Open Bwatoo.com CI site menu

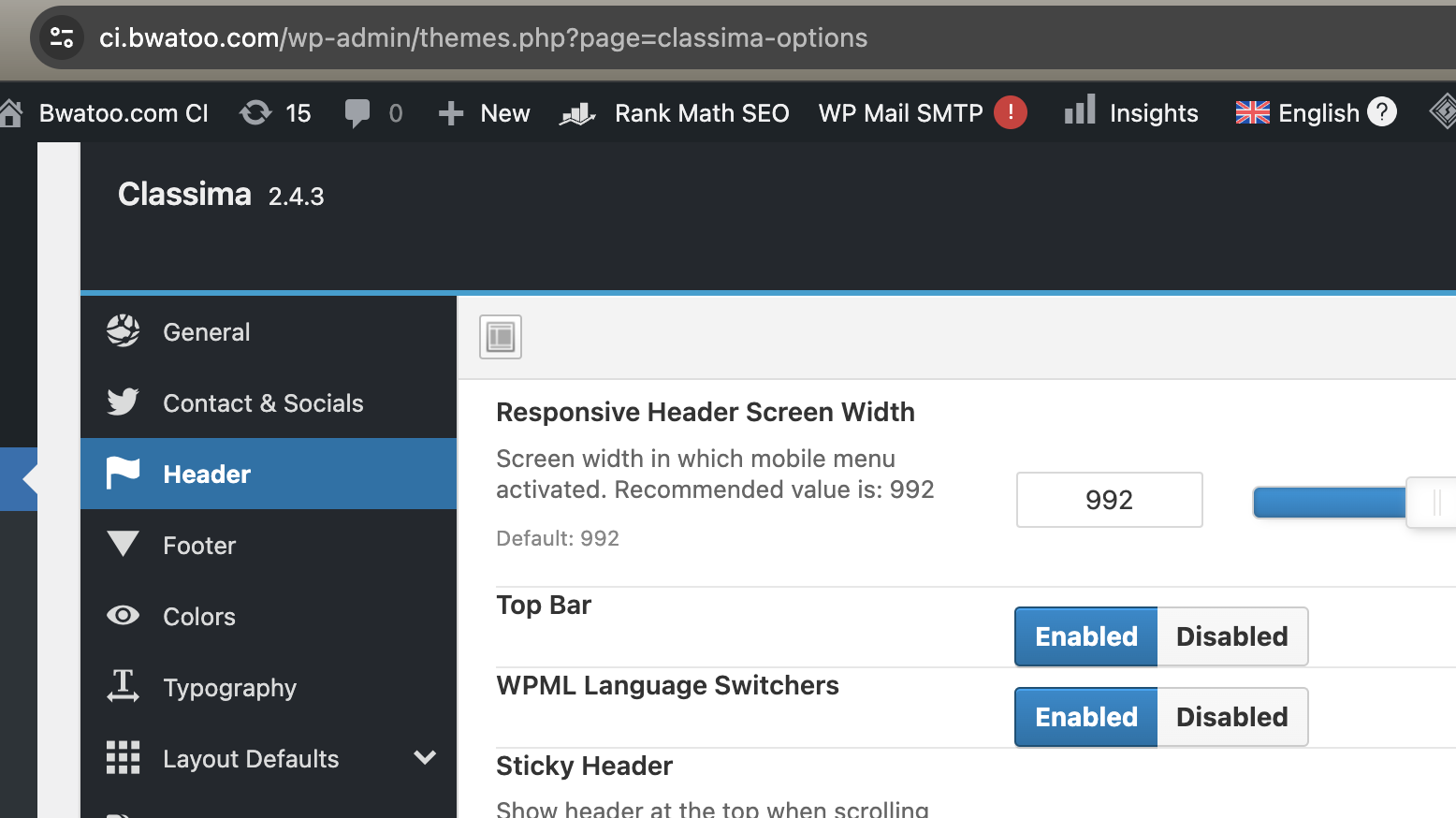point(124,113)
